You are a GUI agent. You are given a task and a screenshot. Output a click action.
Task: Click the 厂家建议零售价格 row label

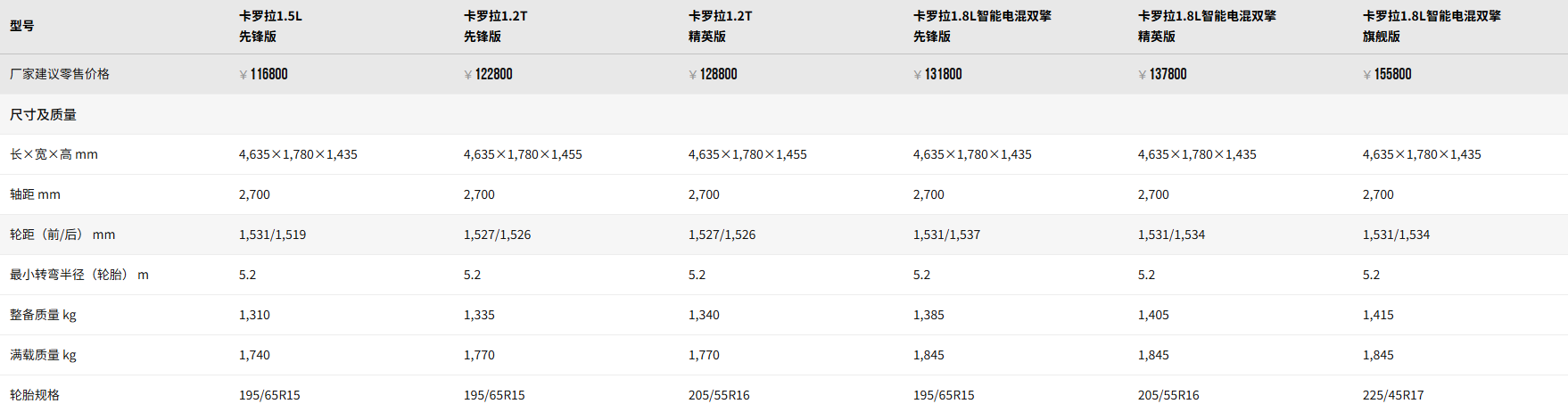coord(60,74)
